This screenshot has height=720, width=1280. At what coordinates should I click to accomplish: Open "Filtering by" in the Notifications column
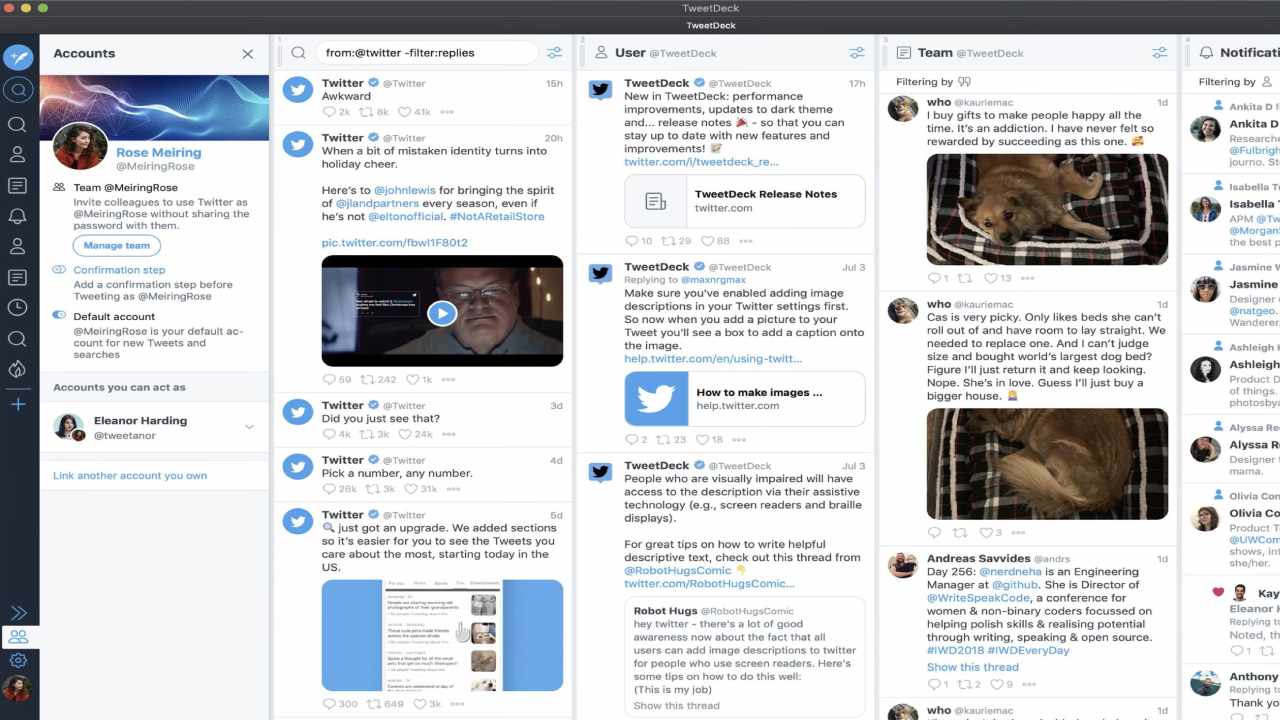tap(1234, 82)
